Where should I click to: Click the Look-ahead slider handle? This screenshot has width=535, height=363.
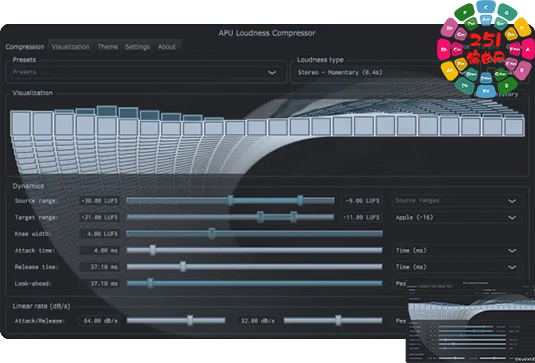150,283
